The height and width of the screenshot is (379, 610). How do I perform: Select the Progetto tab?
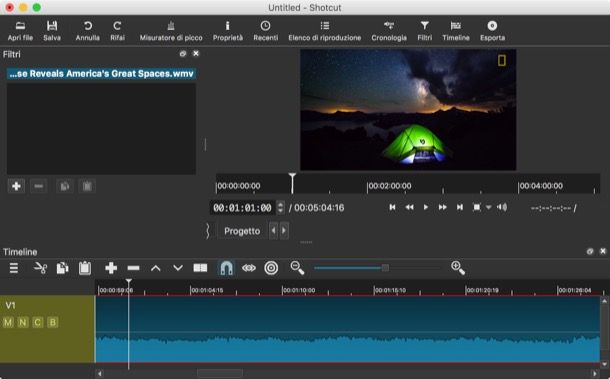click(x=242, y=231)
